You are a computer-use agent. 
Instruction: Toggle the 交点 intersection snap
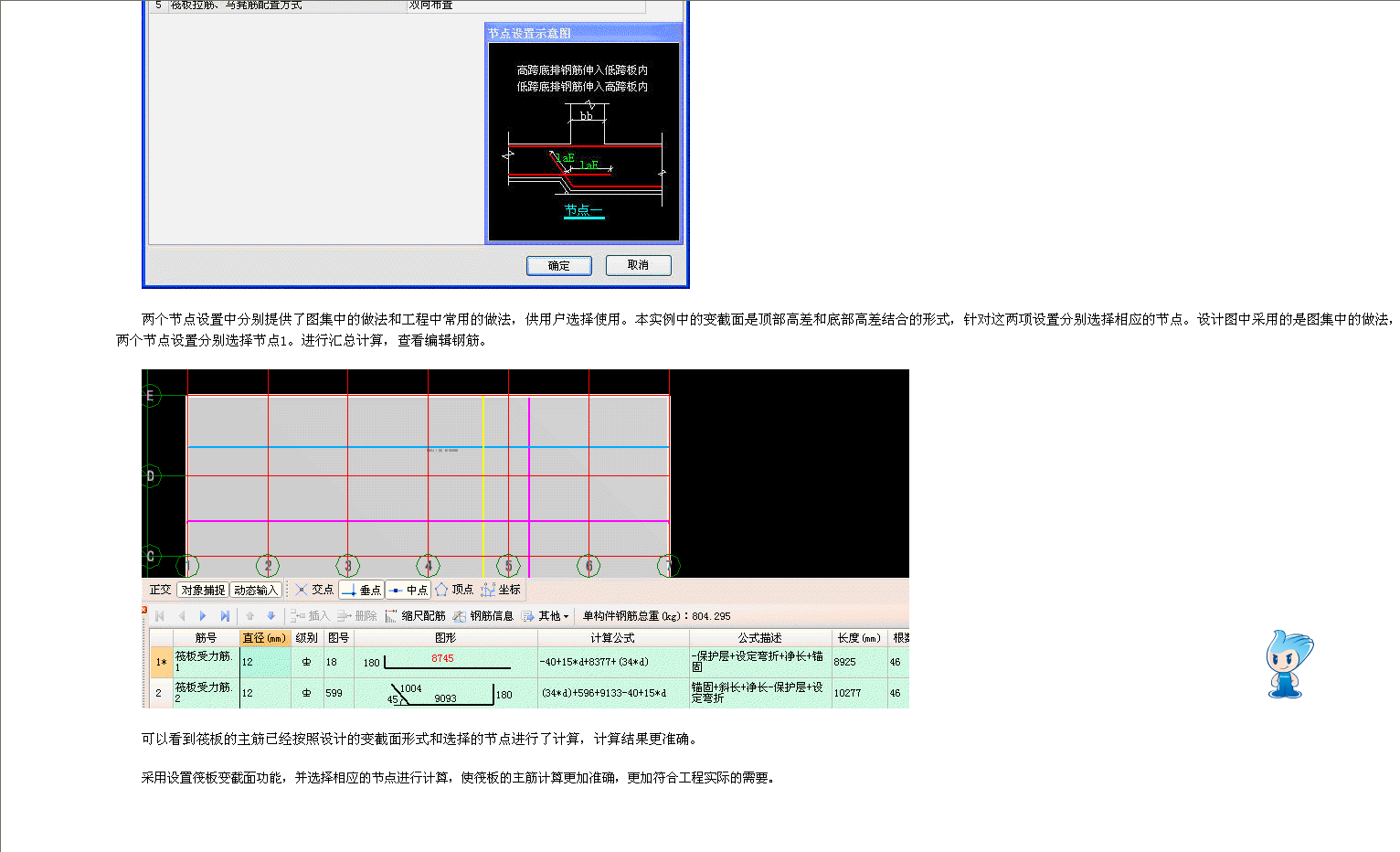(x=313, y=590)
